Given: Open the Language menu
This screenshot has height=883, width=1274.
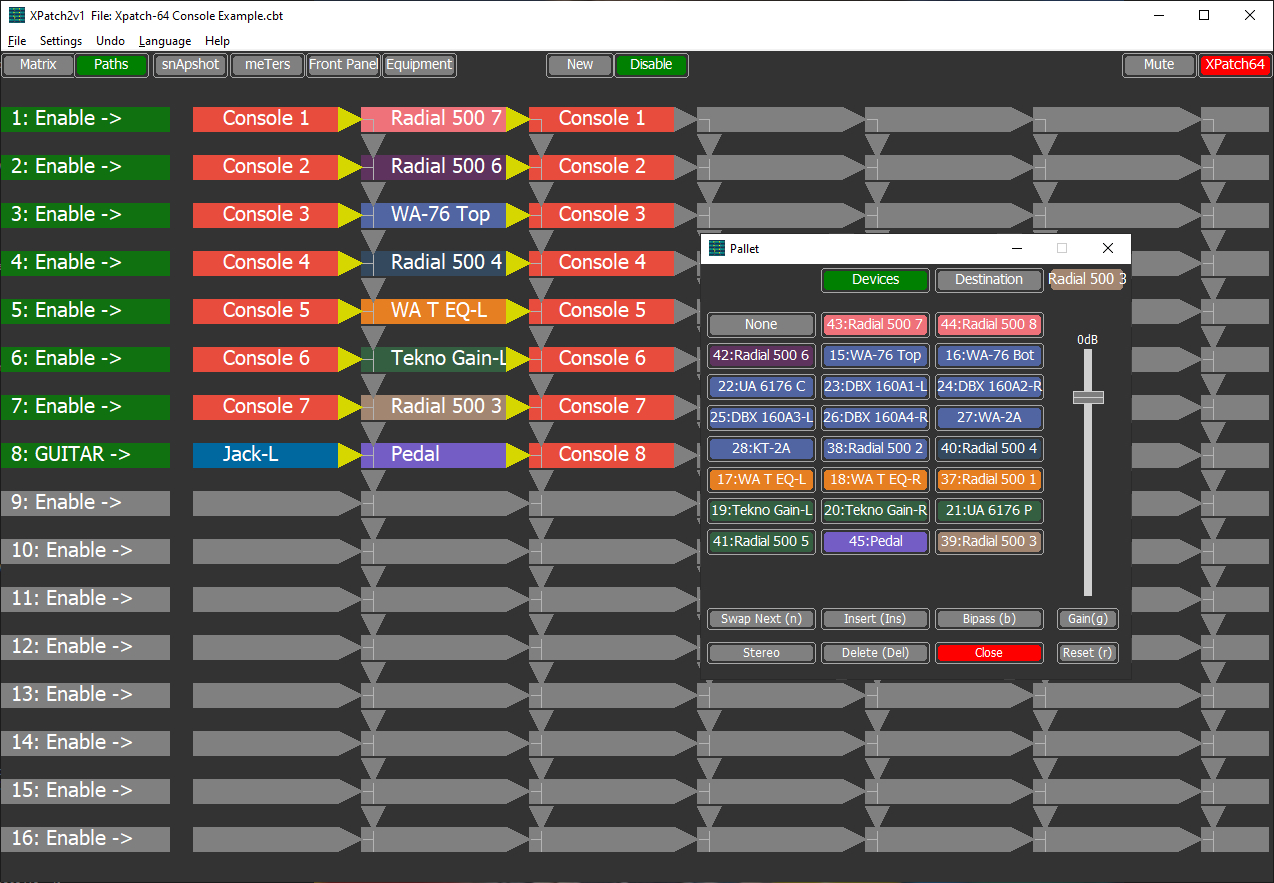Looking at the screenshot, I should 165,41.
